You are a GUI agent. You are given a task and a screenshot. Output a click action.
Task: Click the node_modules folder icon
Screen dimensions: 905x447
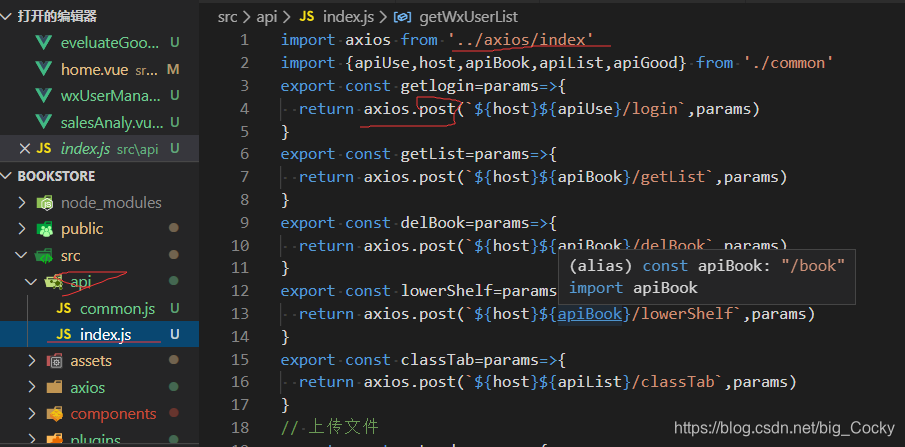point(45,203)
